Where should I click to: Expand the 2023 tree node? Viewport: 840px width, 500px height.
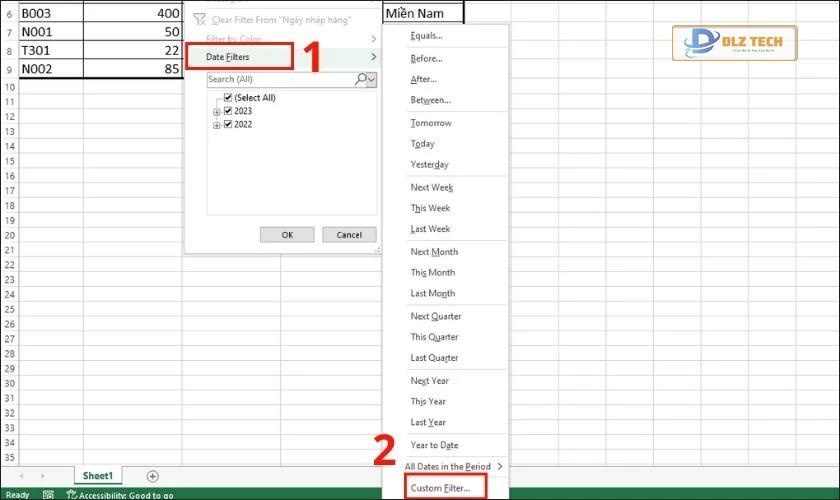217,111
